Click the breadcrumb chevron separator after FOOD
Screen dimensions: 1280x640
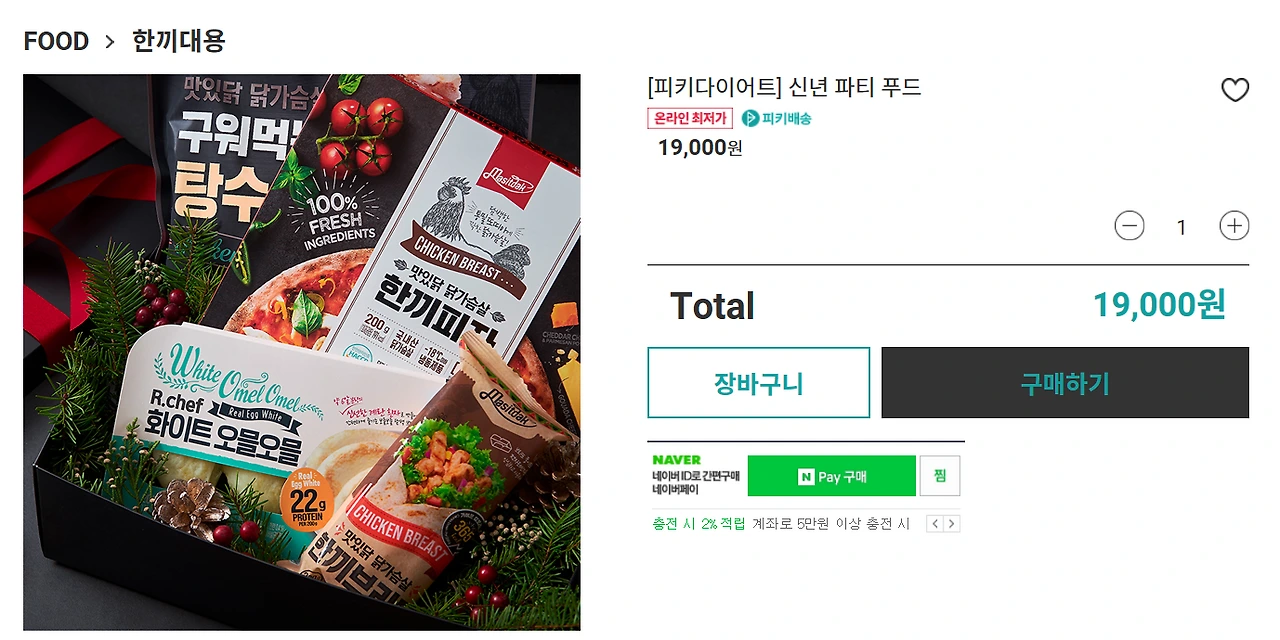coord(110,42)
